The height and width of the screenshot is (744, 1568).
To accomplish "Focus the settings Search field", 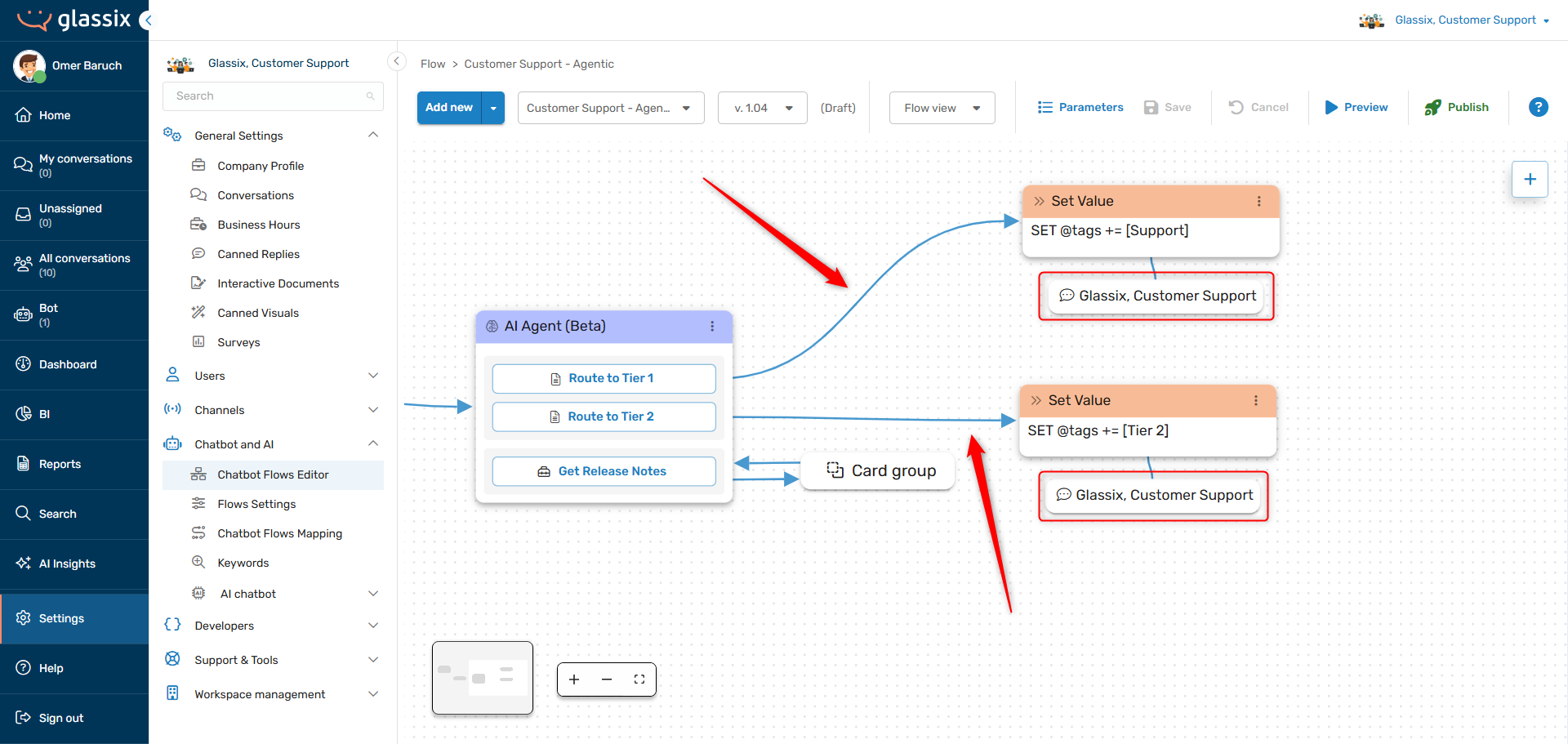I will (x=273, y=96).
